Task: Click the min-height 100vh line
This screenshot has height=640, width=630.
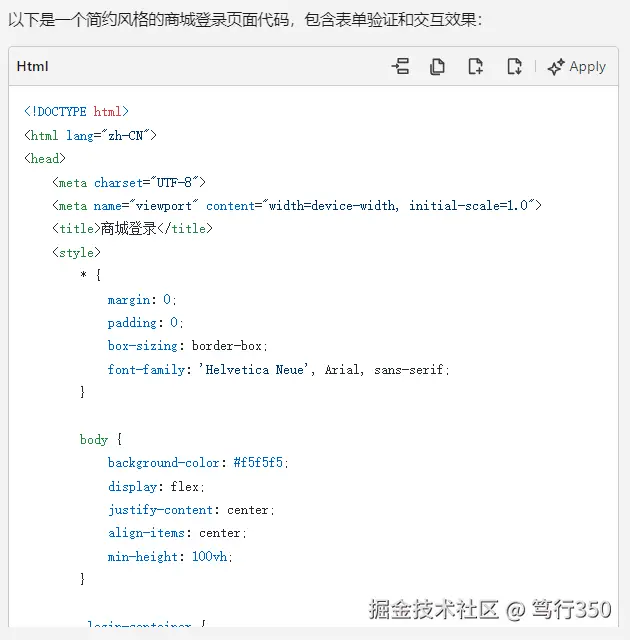Action: pyautogui.click(x=170, y=556)
